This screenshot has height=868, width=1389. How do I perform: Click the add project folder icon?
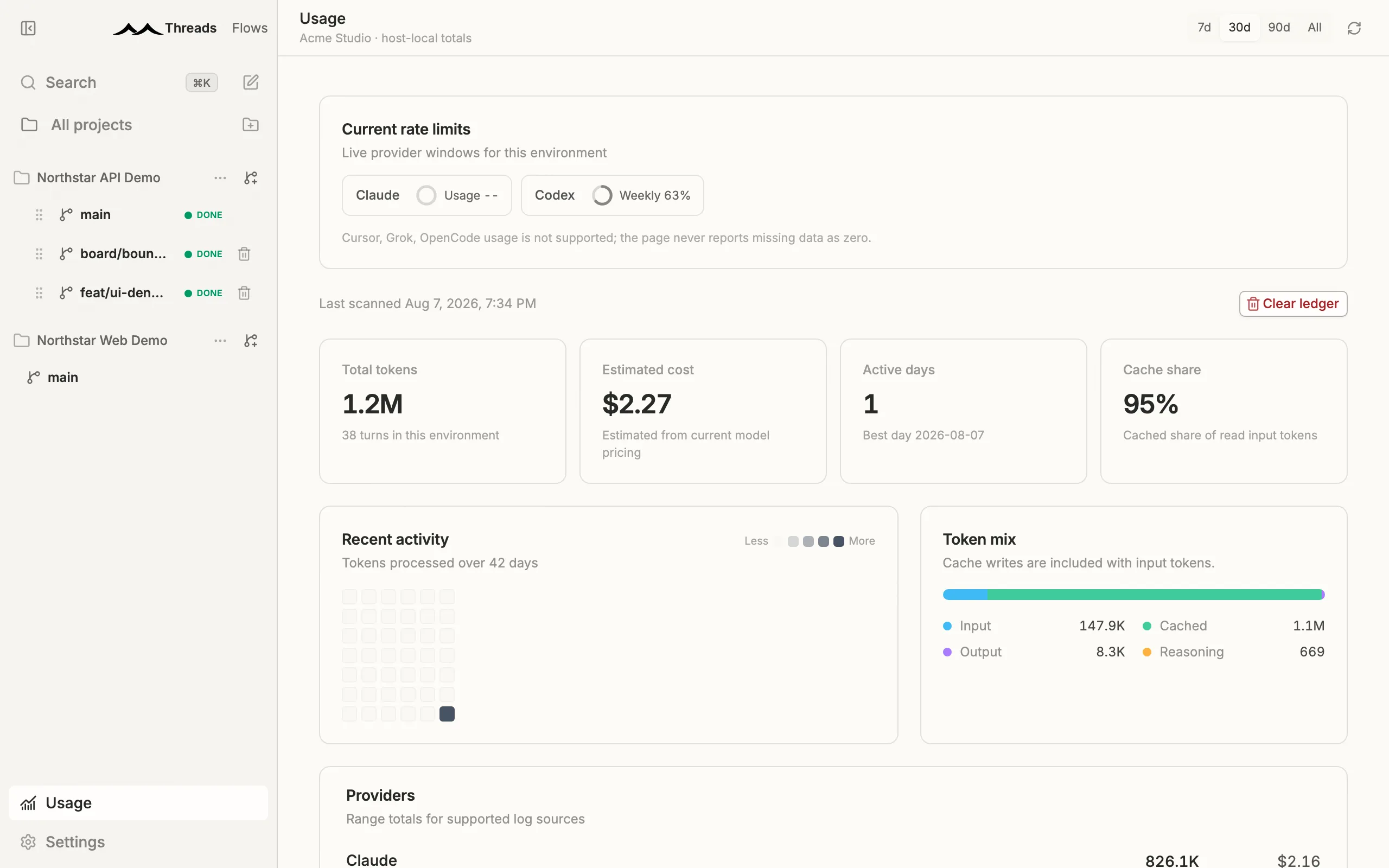pyautogui.click(x=251, y=125)
